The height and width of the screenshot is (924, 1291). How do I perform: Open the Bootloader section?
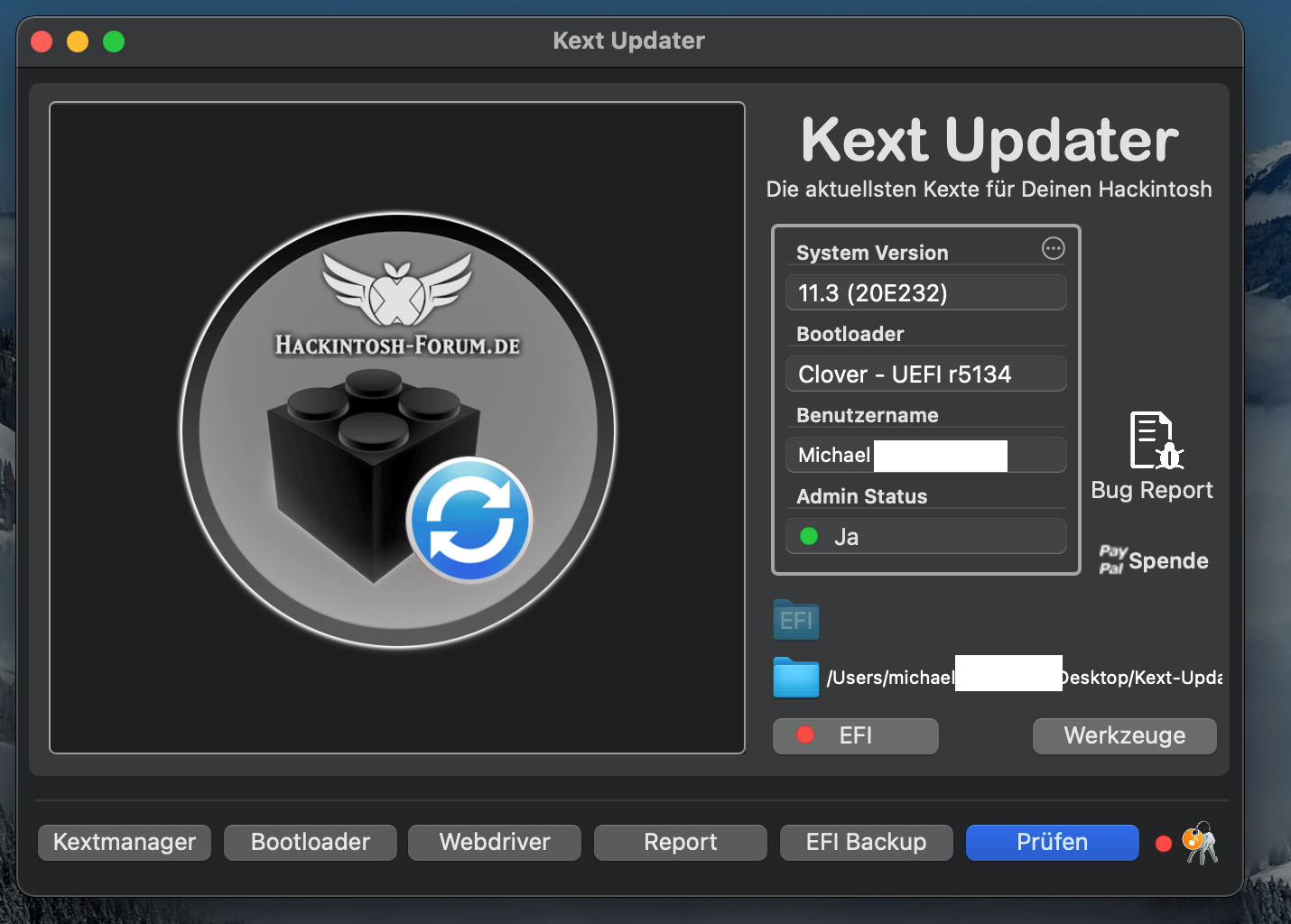(311, 842)
